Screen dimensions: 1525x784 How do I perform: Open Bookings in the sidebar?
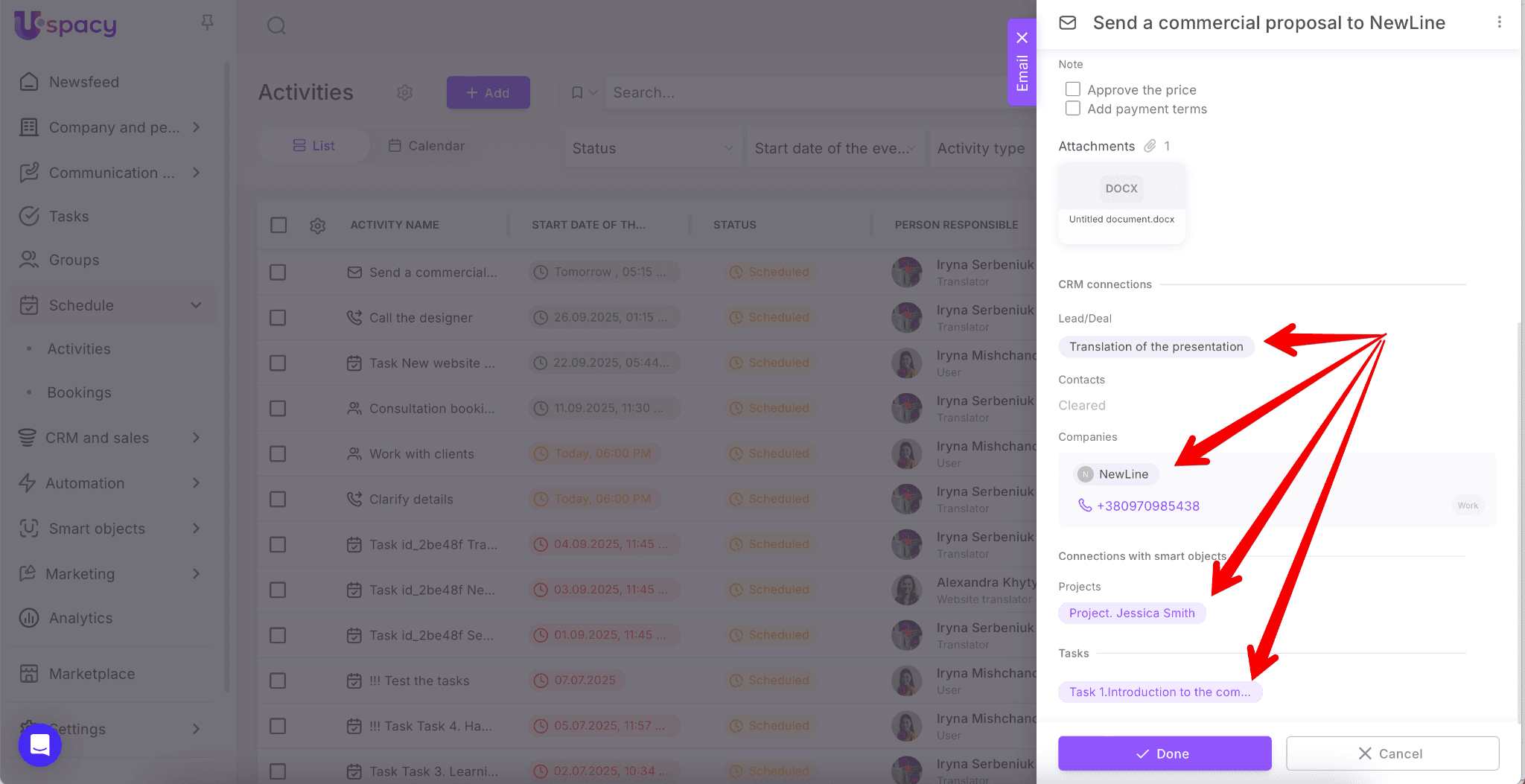[x=79, y=392]
